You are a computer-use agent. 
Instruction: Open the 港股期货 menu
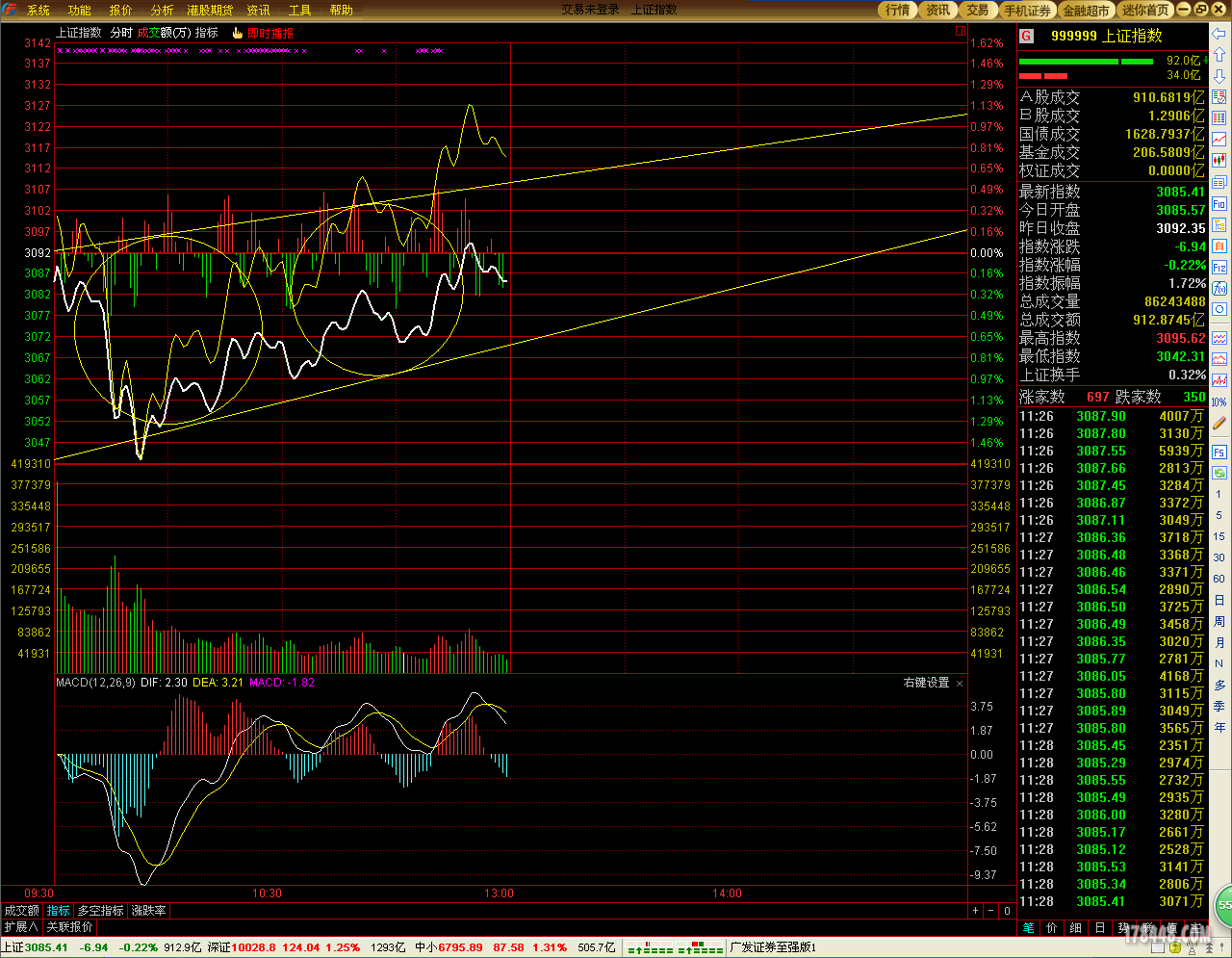click(210, 10)
